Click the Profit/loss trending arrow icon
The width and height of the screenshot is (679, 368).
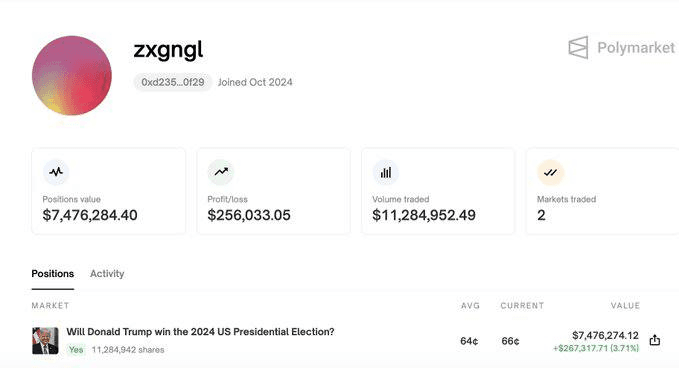[221, 172]
